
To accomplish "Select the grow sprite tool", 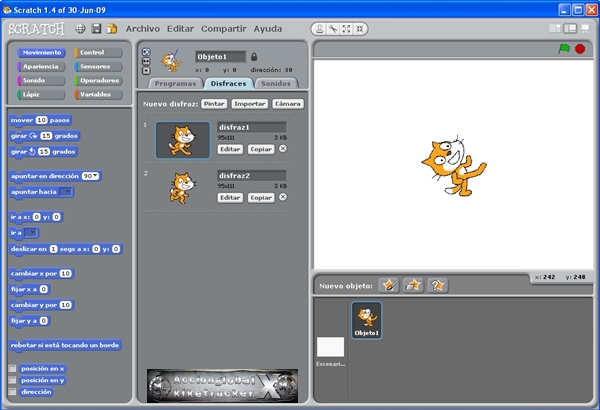I will 346,29.
